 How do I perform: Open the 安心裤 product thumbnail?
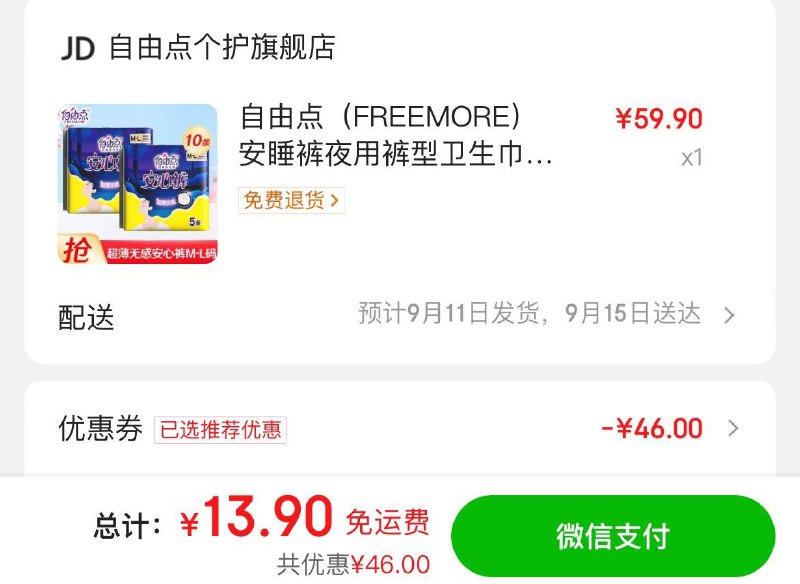137,184
